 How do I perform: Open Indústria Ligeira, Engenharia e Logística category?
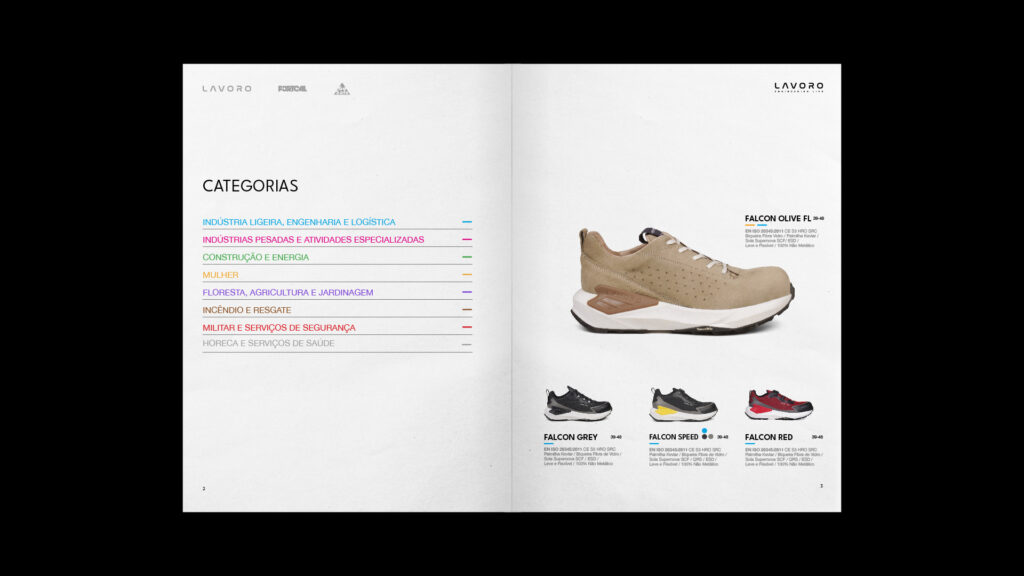coord(298,222)
